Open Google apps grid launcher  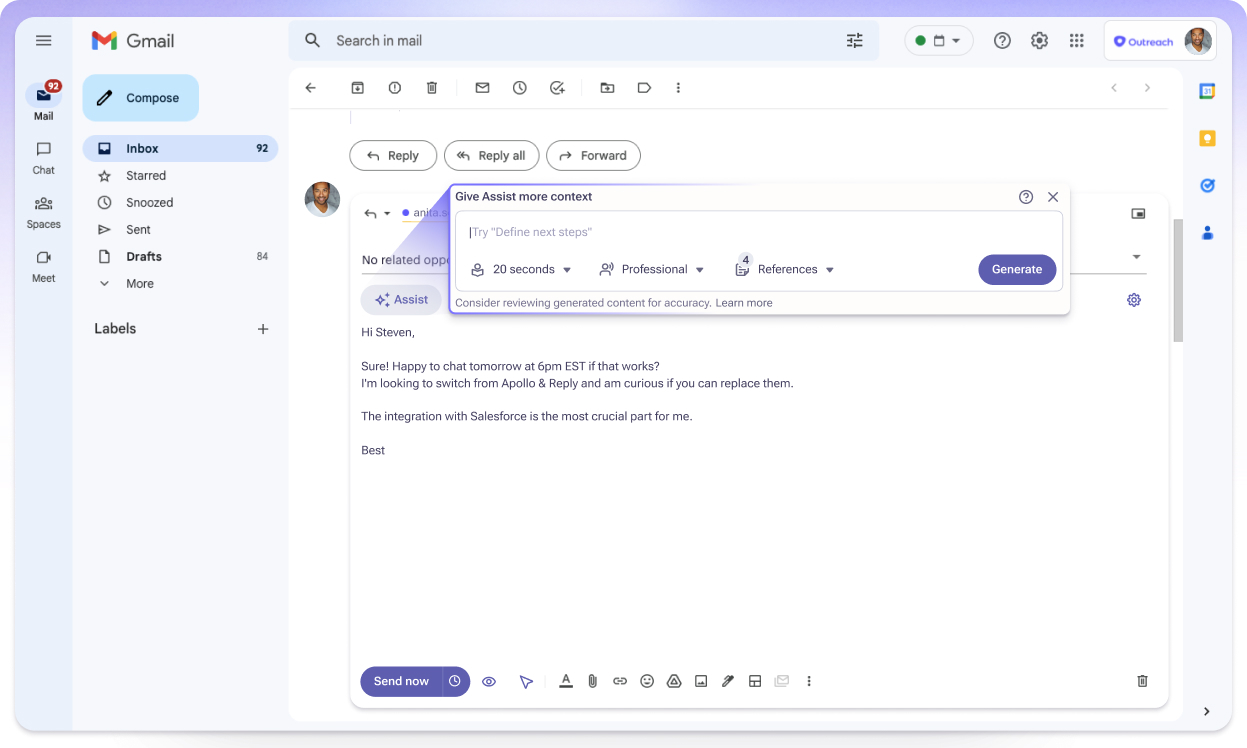click(1076, 40)
